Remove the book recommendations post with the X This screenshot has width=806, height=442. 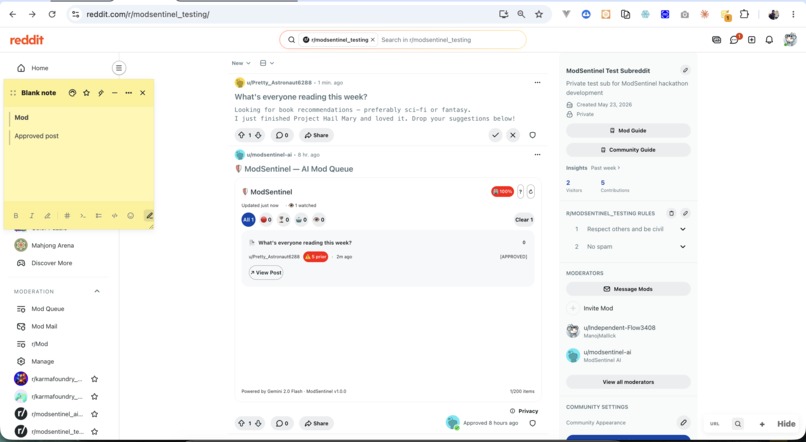pyautogui.click(x=512, y=135)
